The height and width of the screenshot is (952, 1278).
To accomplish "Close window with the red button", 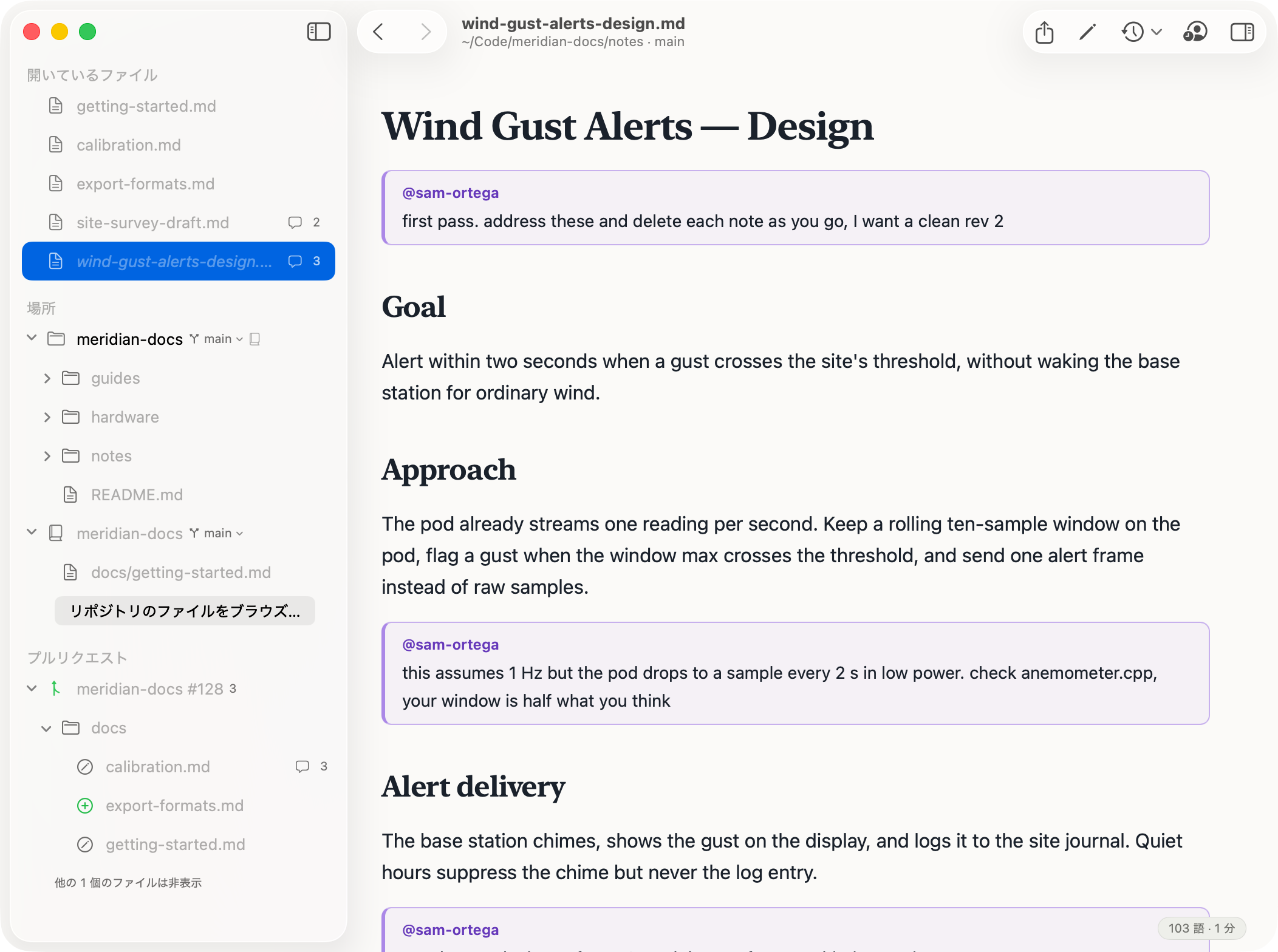I will click(x=32, y=32).
